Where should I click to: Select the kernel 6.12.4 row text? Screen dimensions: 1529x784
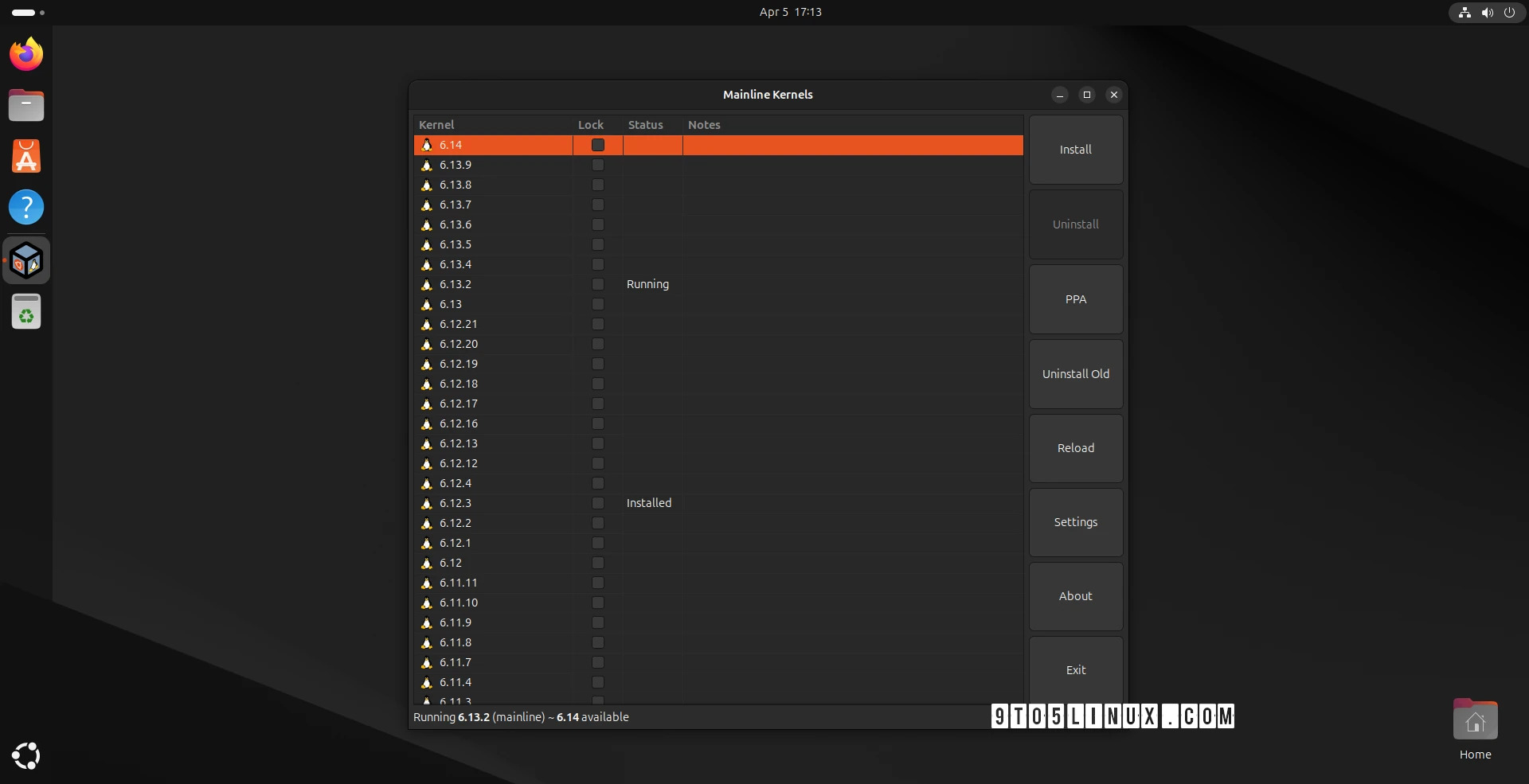(x=456, y=483)
